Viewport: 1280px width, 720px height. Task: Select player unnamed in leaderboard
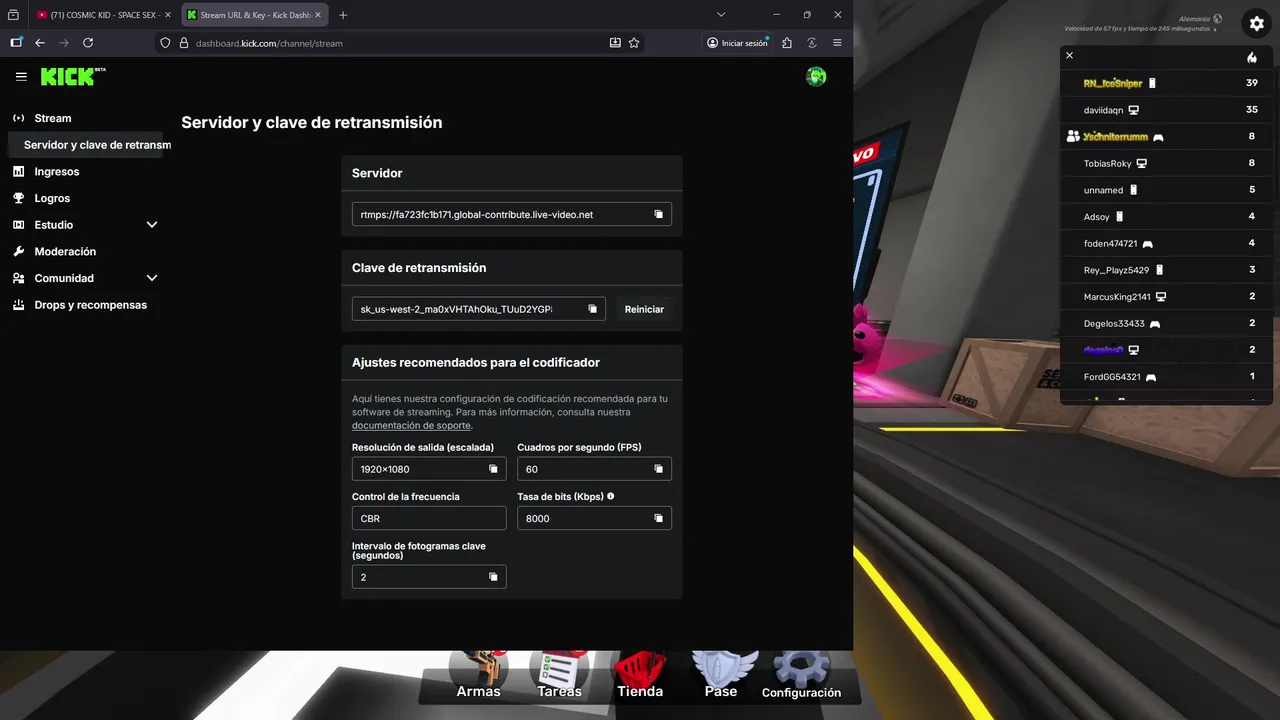1165,190
